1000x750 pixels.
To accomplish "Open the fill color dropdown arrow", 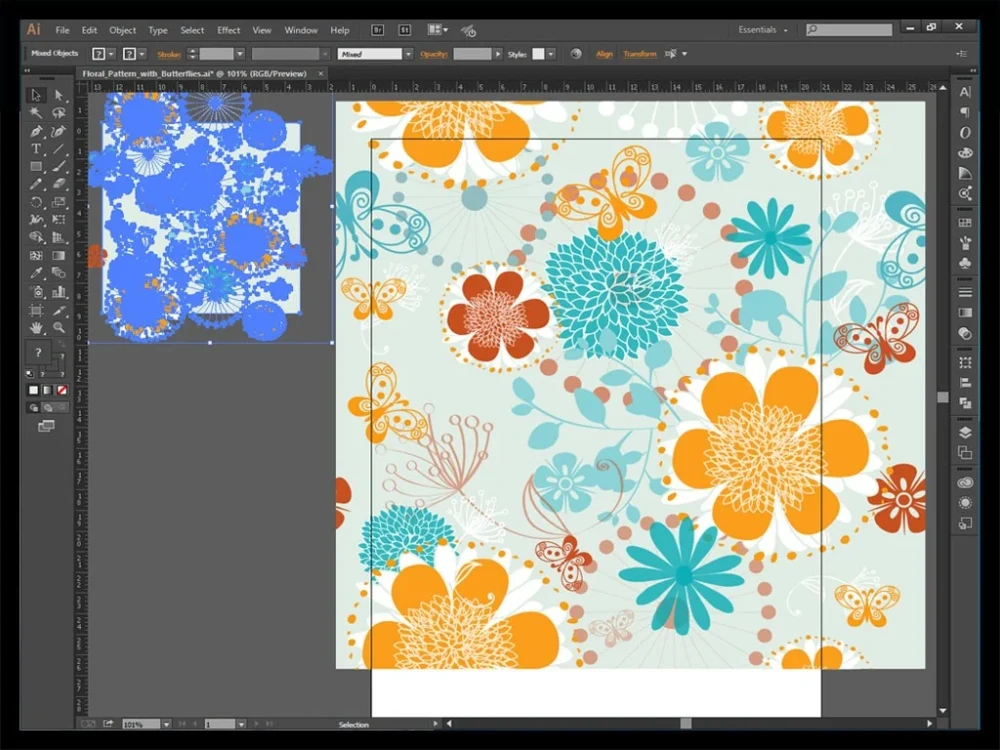I will (x=112, y=54).
